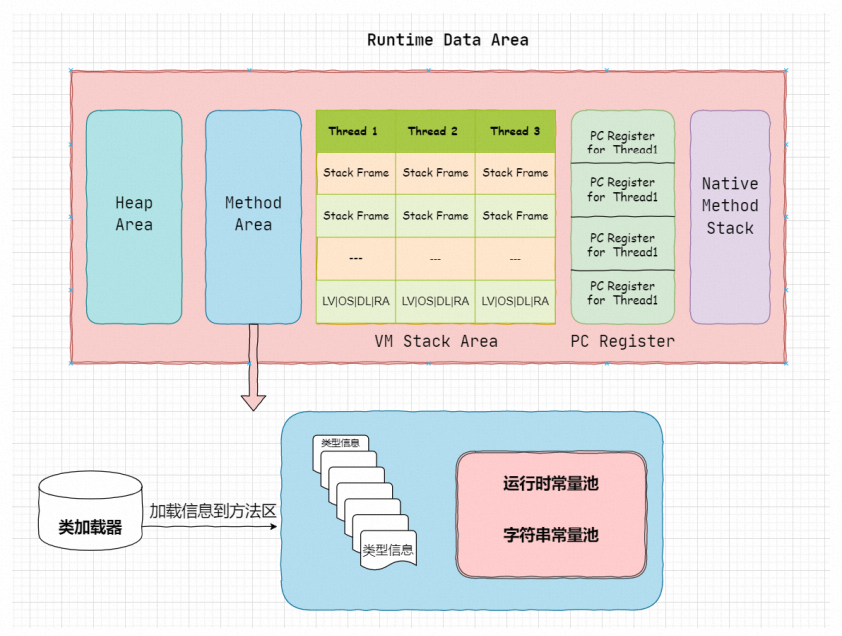The image size is (842, 636).
Task: Click the "Runtime Data Area" title text
Action: [447, 40]
